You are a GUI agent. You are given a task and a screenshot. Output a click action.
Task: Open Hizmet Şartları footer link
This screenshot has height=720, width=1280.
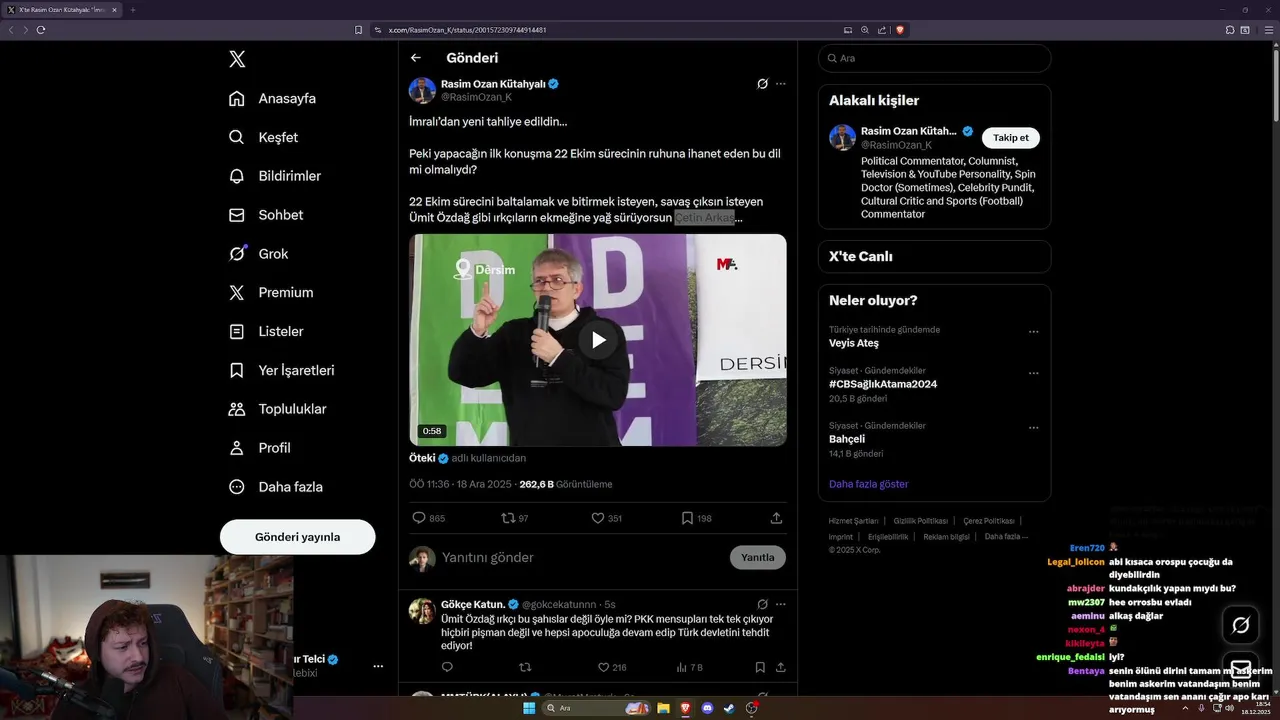(x=853, y=521)
